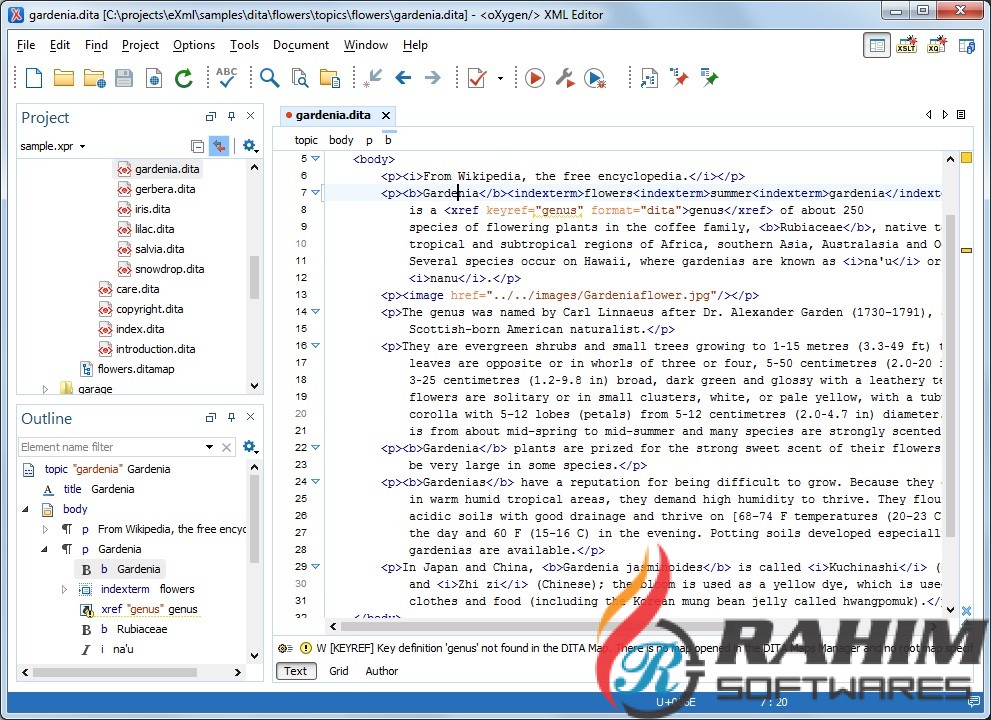This screenshot has height=720, width=991.
Task: Expand the 'From Wikipedia' p outline node
Action: [x=45, y=529]
